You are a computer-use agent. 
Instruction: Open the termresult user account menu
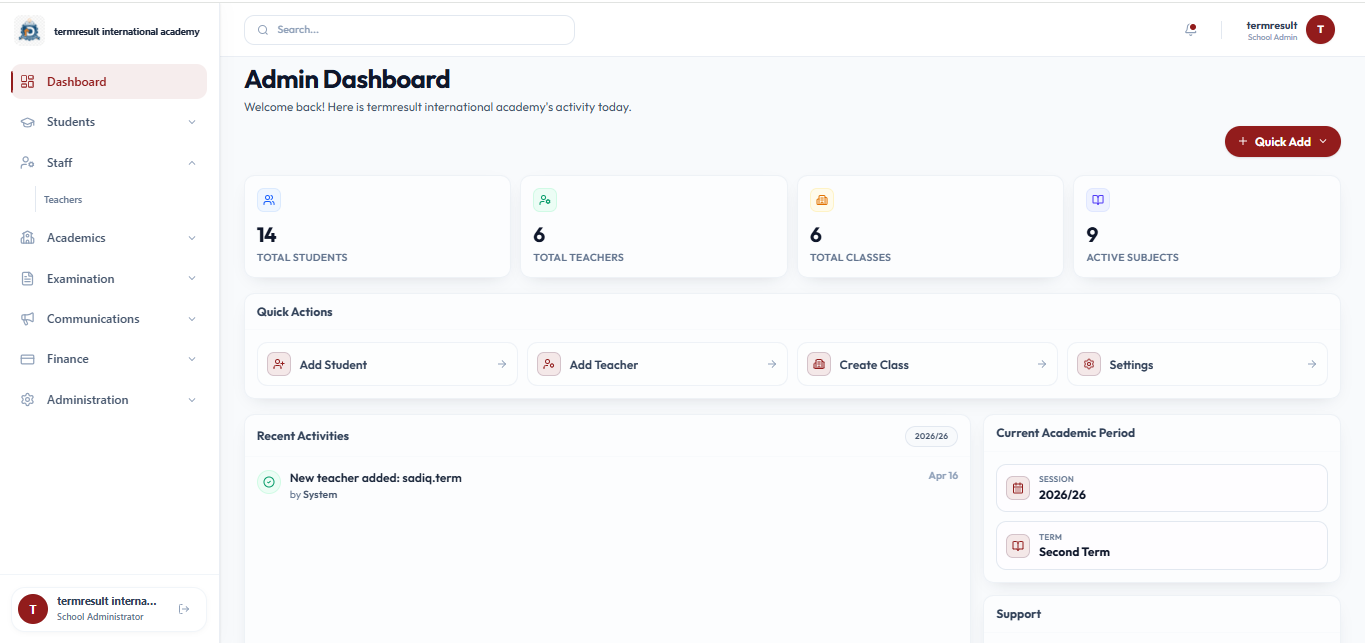tap(1290, 30)
